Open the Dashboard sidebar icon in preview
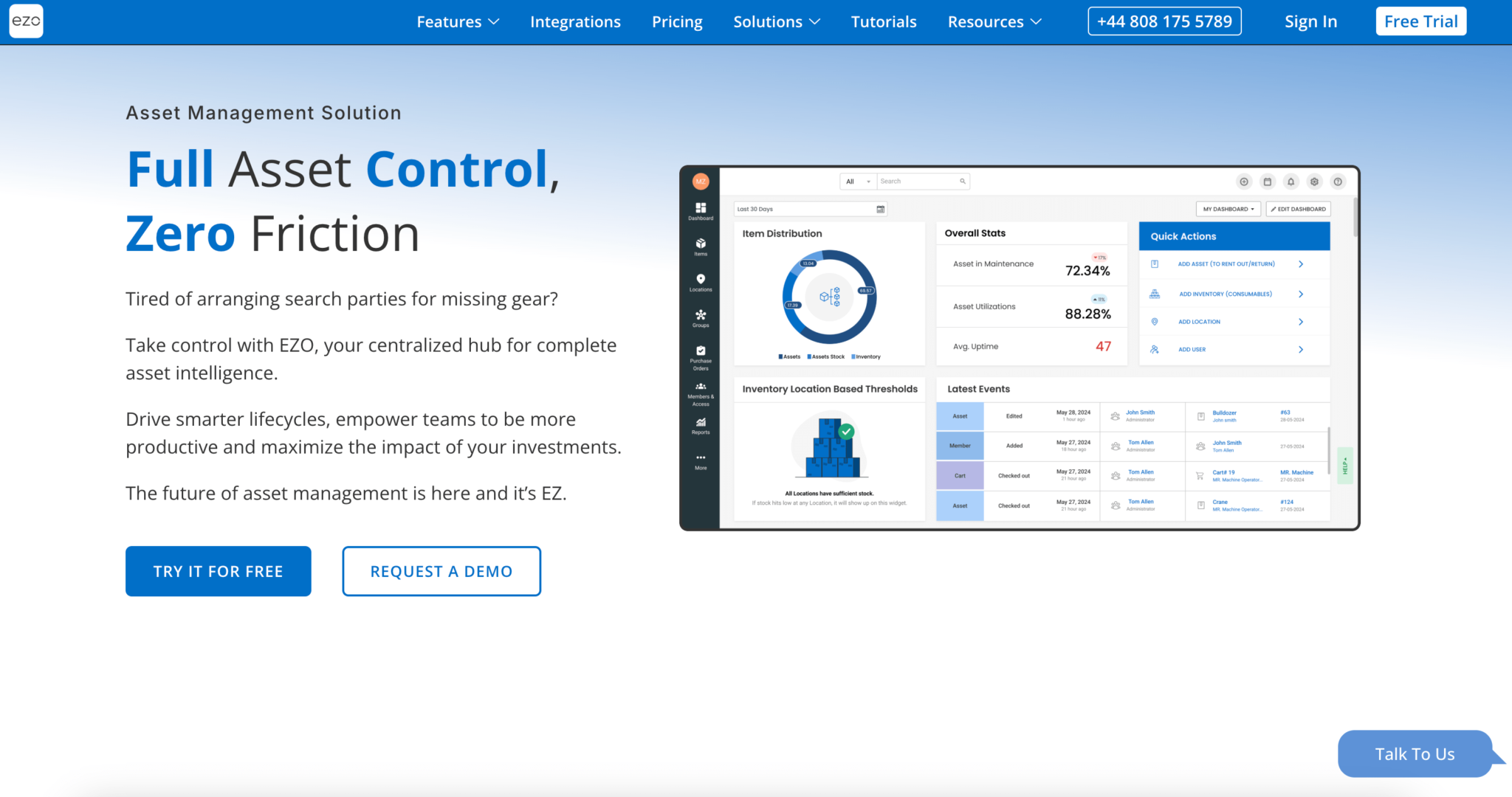Viewport: 1512px width, 797px height. (701, 208)
